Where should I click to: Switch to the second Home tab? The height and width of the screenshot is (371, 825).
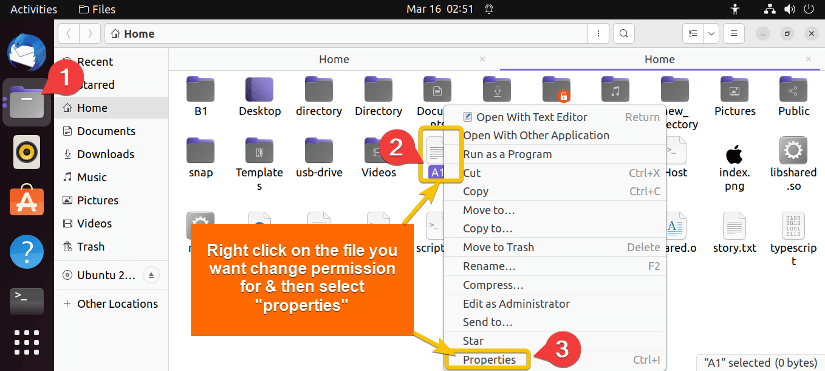tap(659, 59)
